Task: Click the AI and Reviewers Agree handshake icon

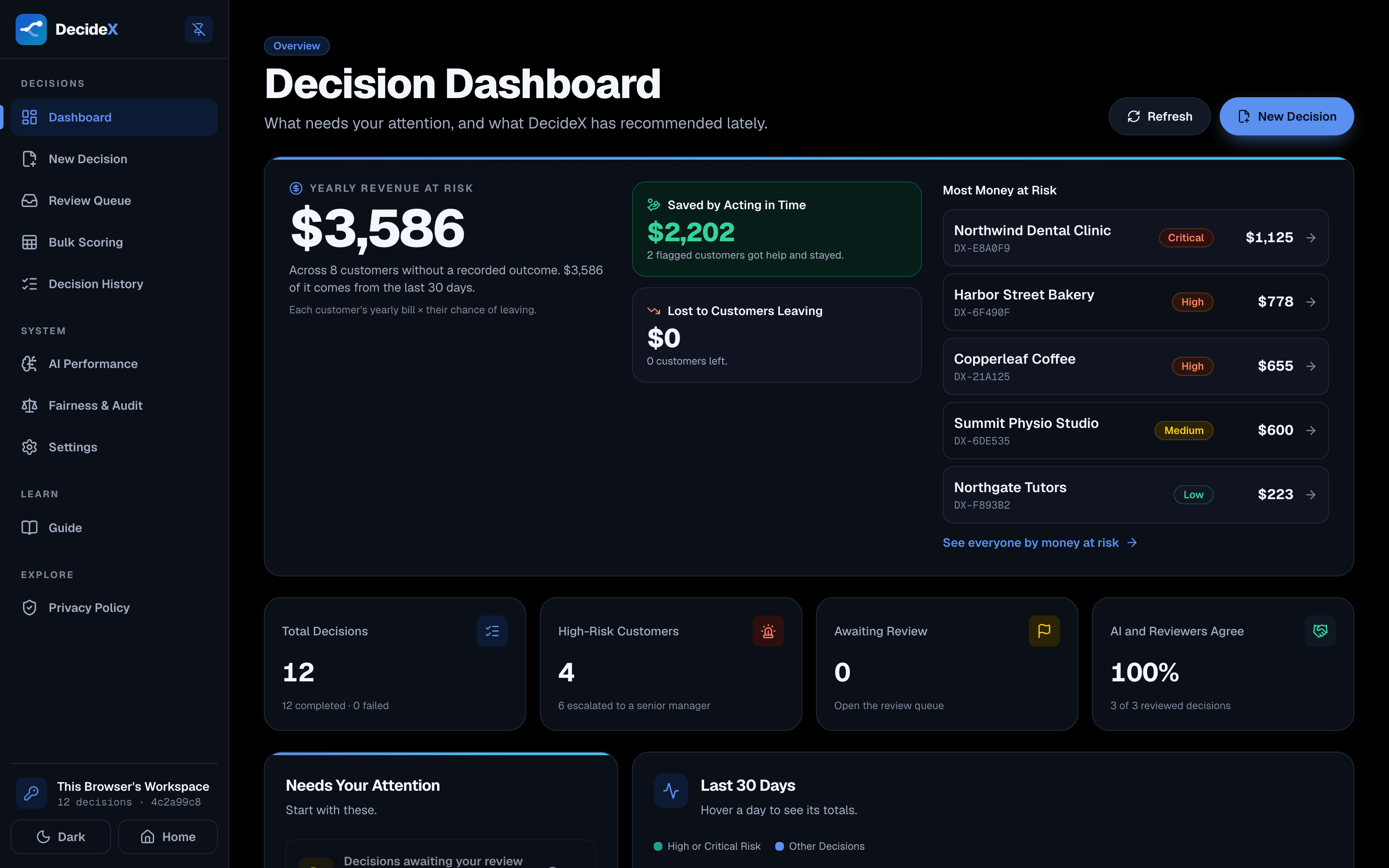Action: pyautogui.click(x=1320, y=631)
